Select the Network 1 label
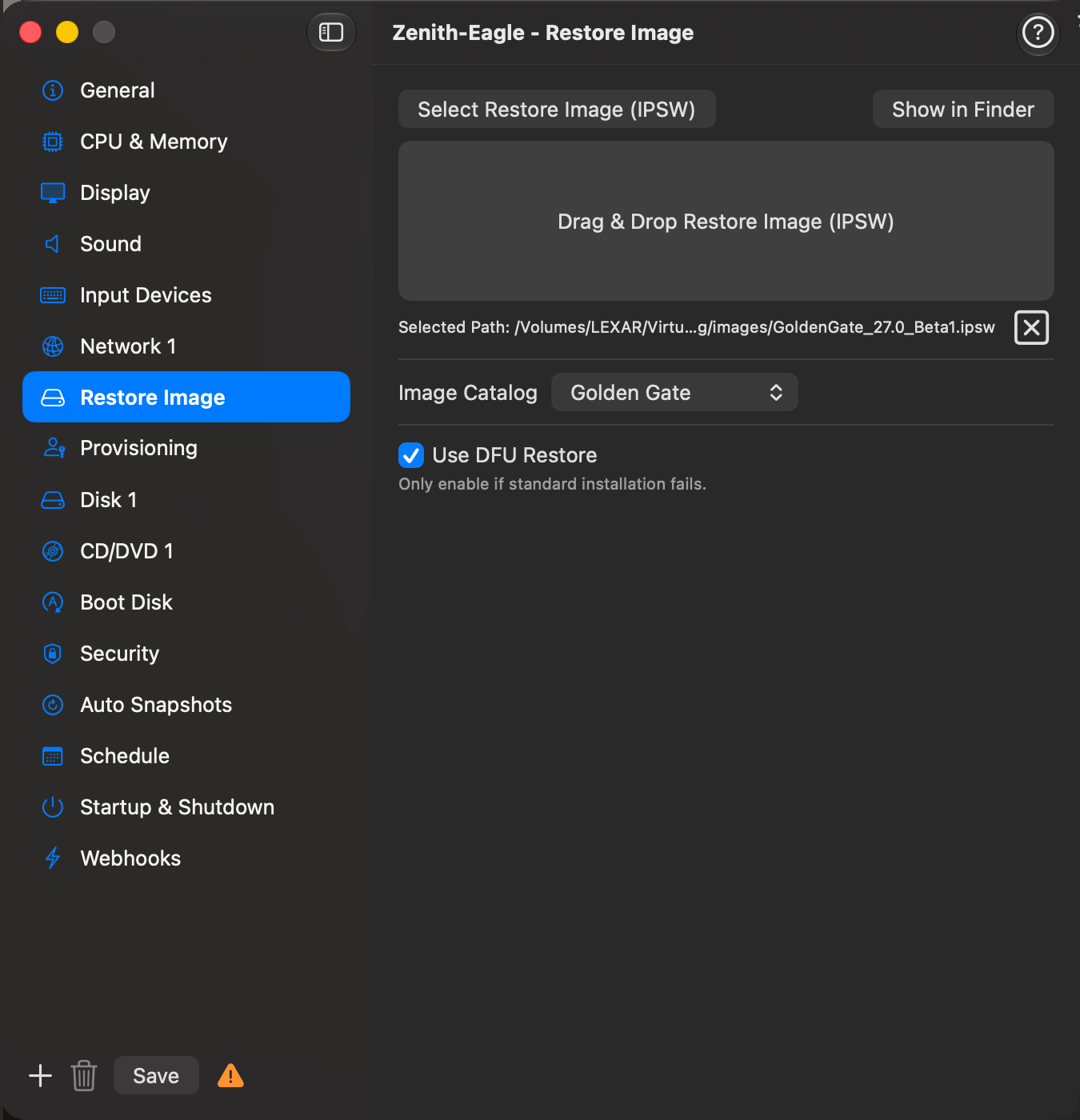The image size is (1080, 1120). coord(128,346)
